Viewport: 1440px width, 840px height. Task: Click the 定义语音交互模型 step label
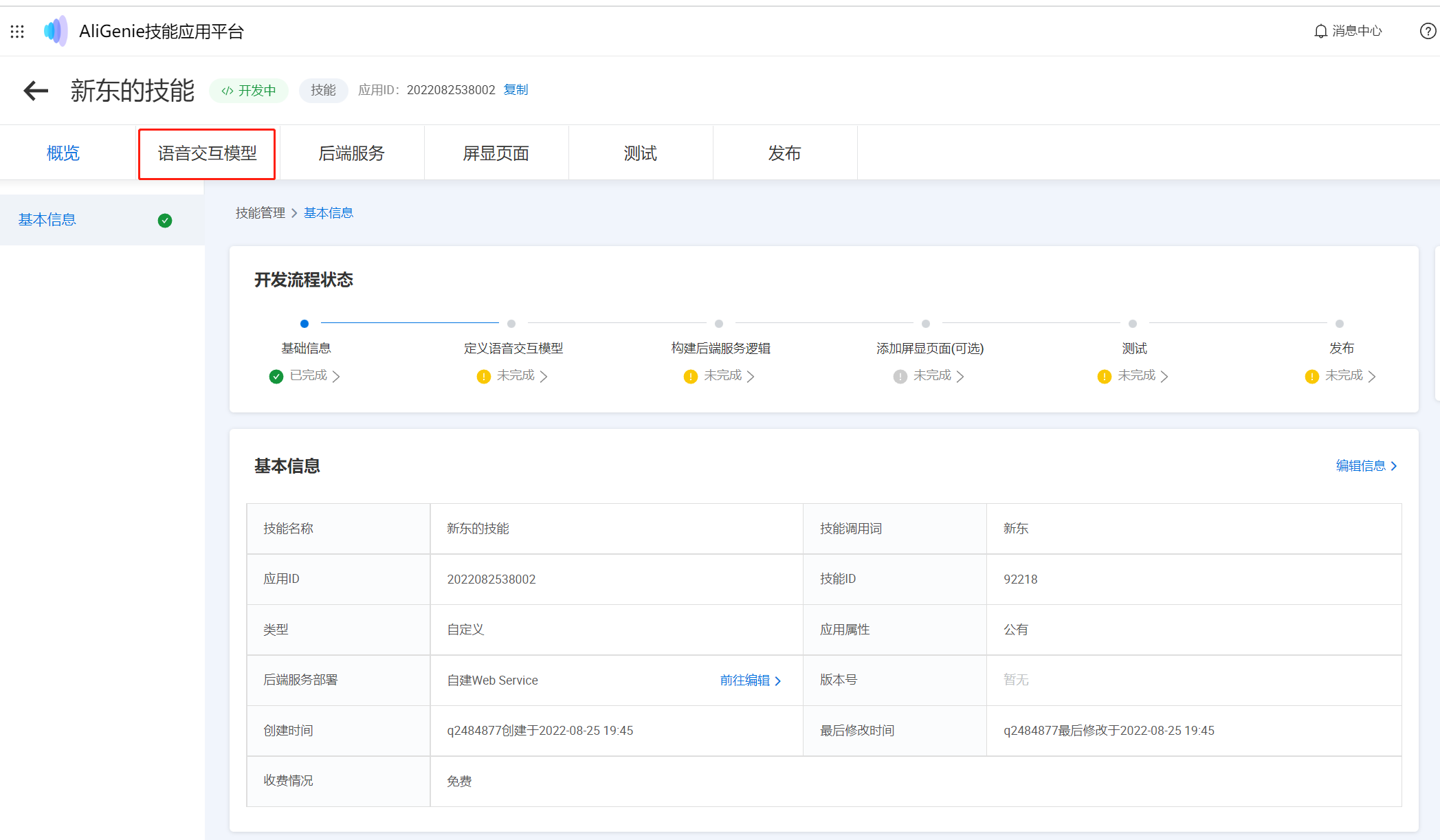coord(513,349)
